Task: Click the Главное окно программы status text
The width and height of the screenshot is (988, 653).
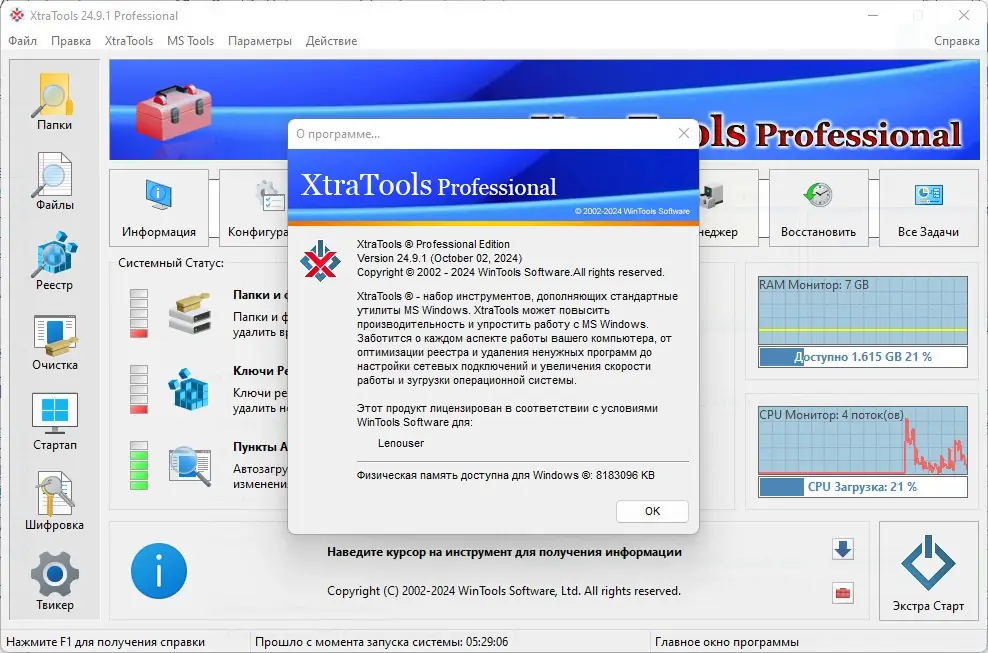Action: pyautogui.click(x=727, y=642)
